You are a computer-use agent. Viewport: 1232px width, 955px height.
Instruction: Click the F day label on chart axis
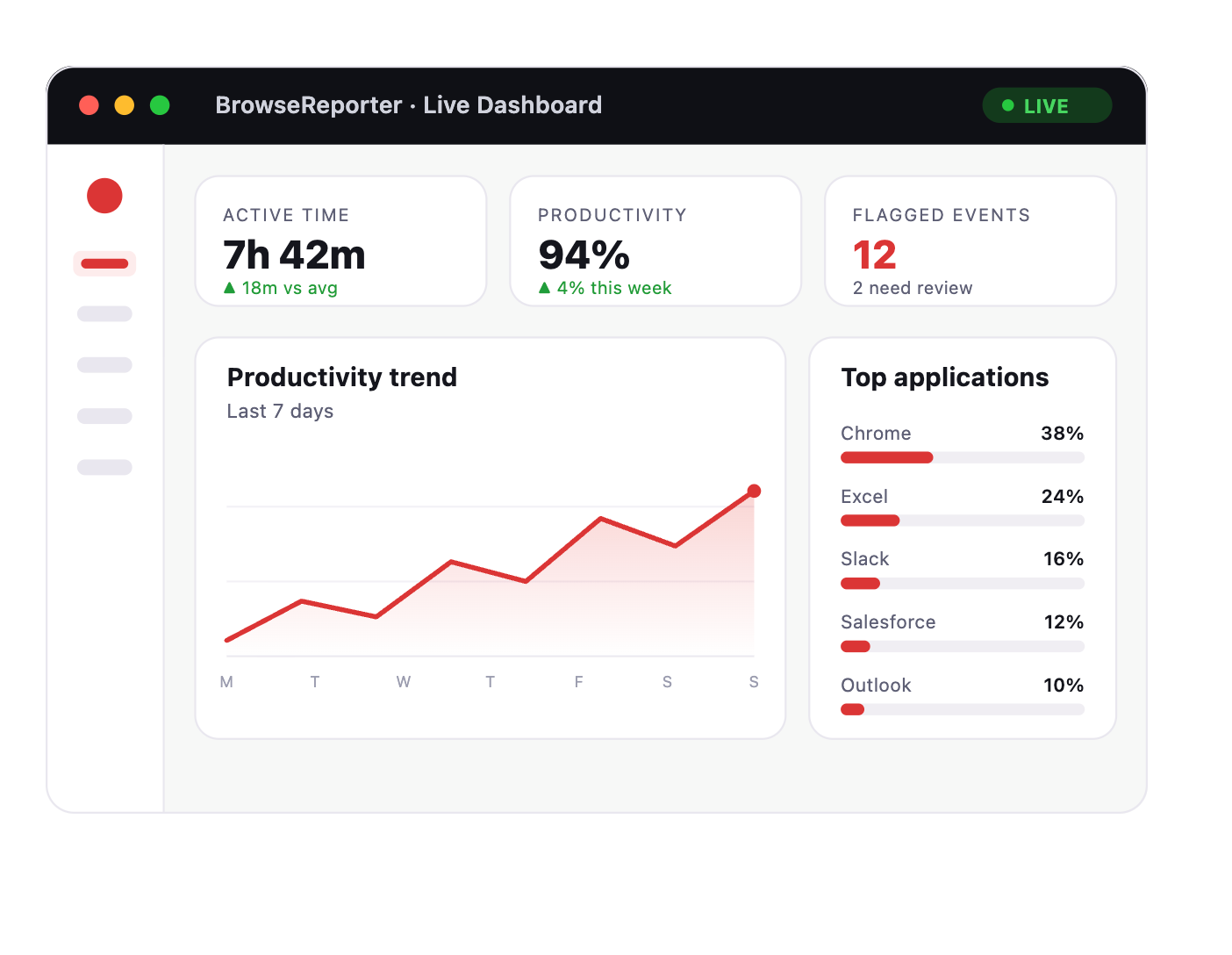578,682
